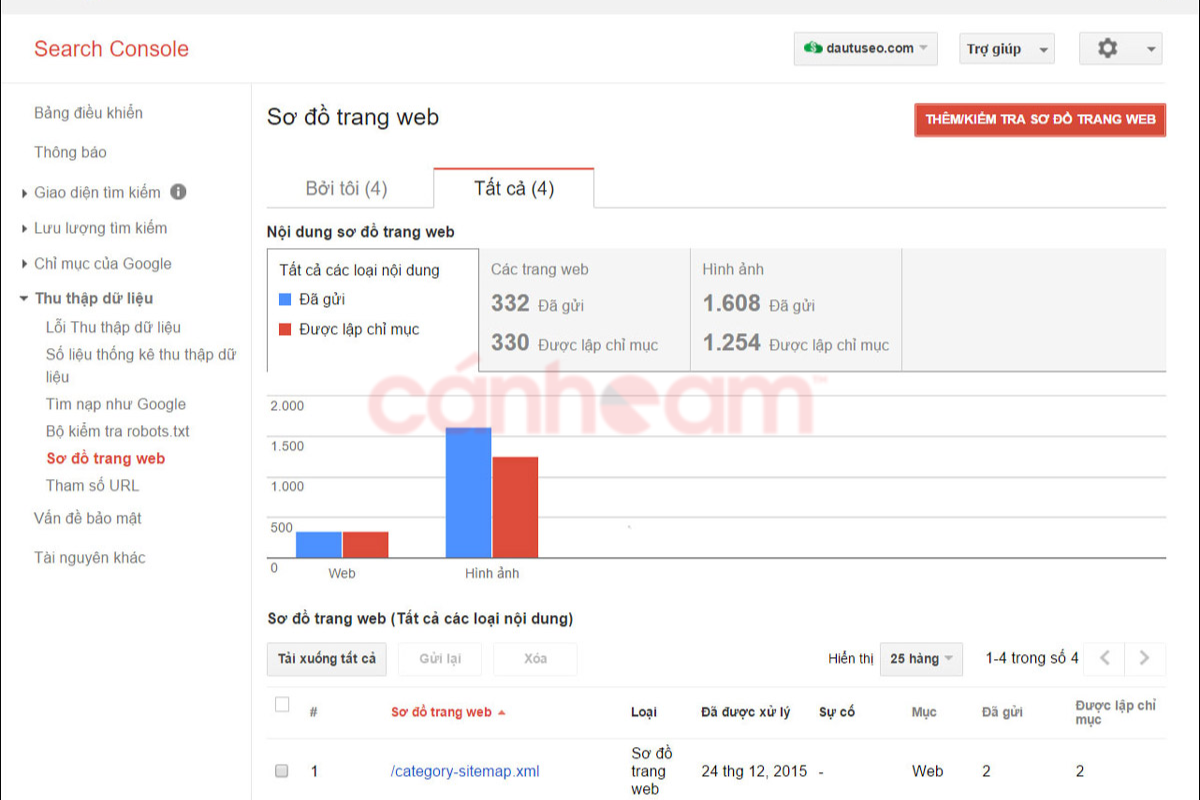Select Các trang web content panel
Screen dimensions: 1200x800
coord(584,310)
